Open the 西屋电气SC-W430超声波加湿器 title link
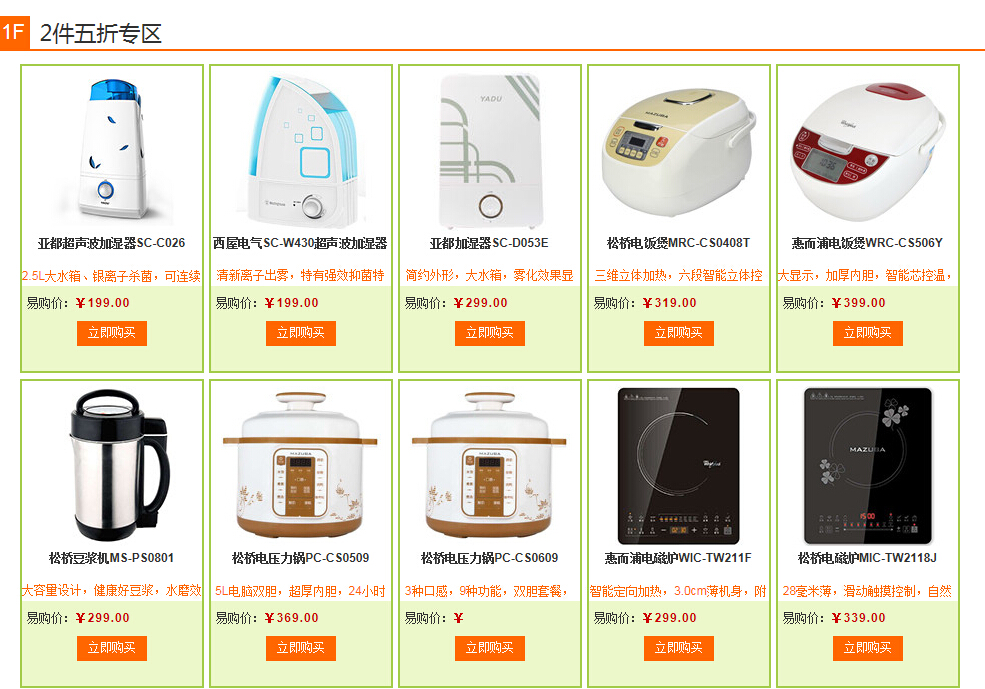Screen dimensions: 985x689 point(300,243)
